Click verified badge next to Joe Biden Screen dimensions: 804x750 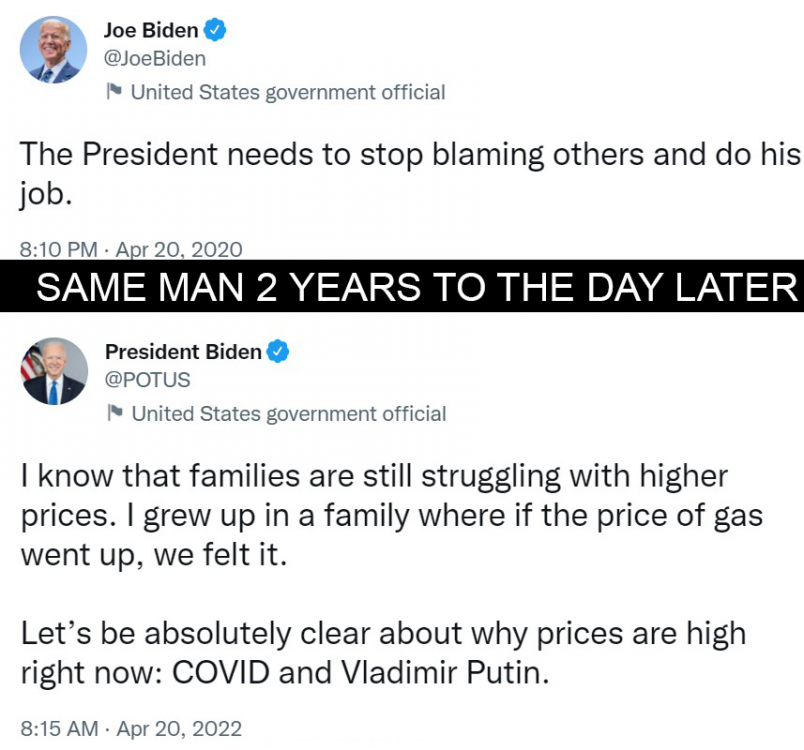point(215,30)
